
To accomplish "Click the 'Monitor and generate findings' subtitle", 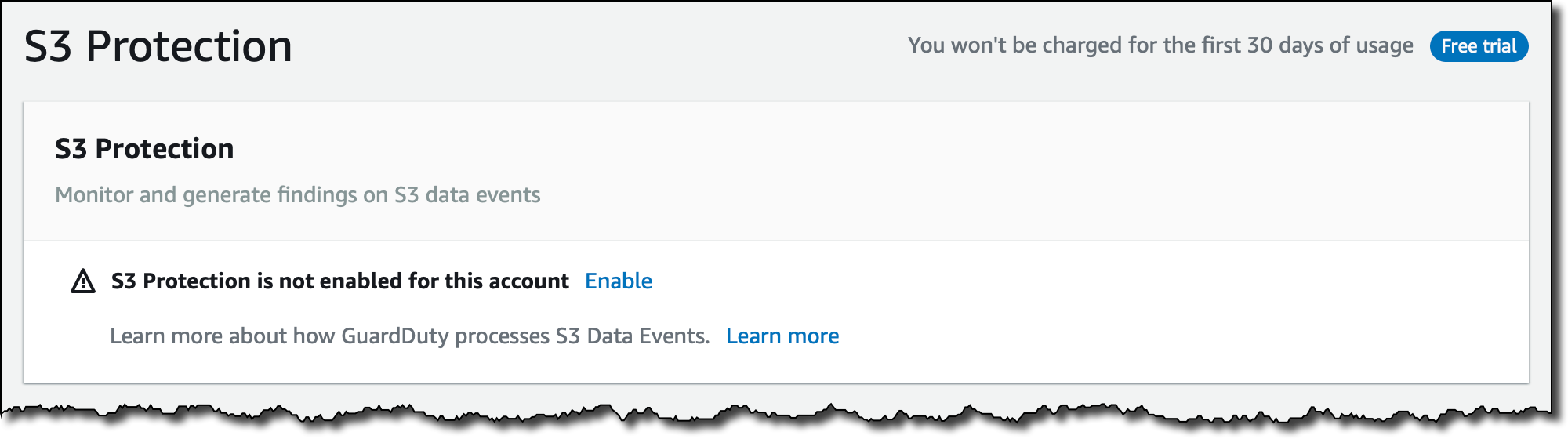I will [x=297, y=194].
